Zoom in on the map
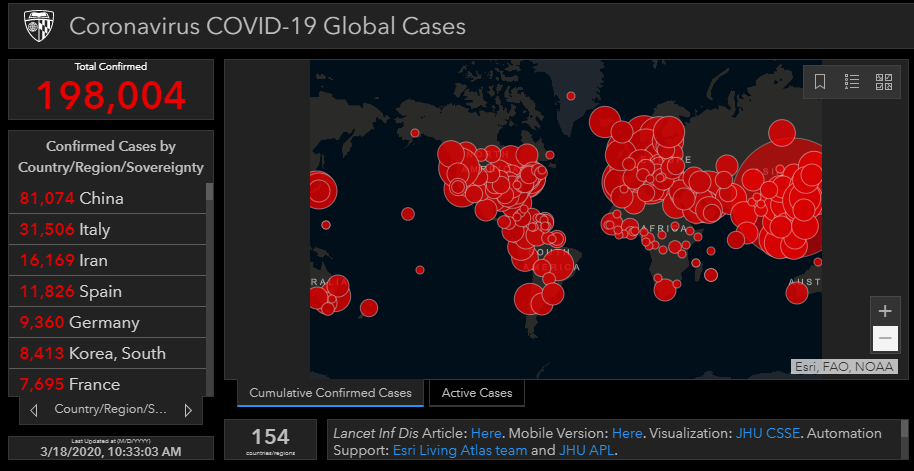 885,310
